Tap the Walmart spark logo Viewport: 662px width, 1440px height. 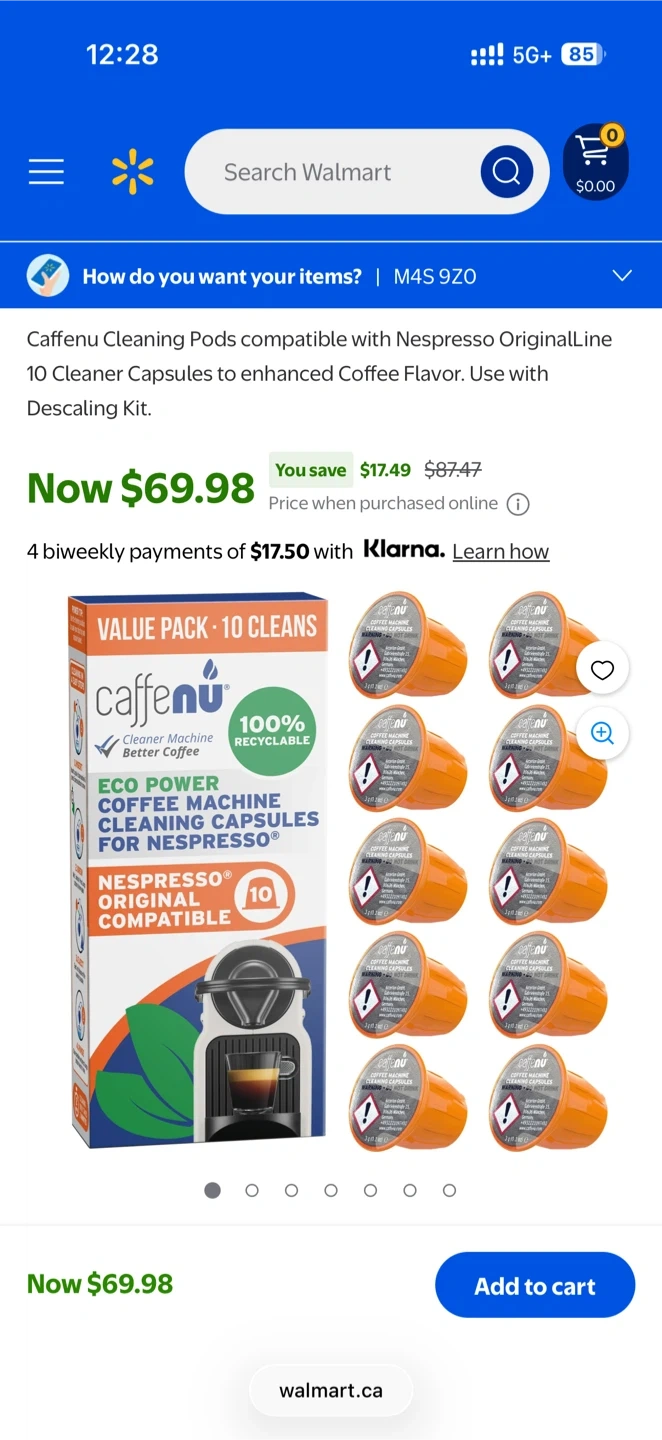tap(133, 172)
